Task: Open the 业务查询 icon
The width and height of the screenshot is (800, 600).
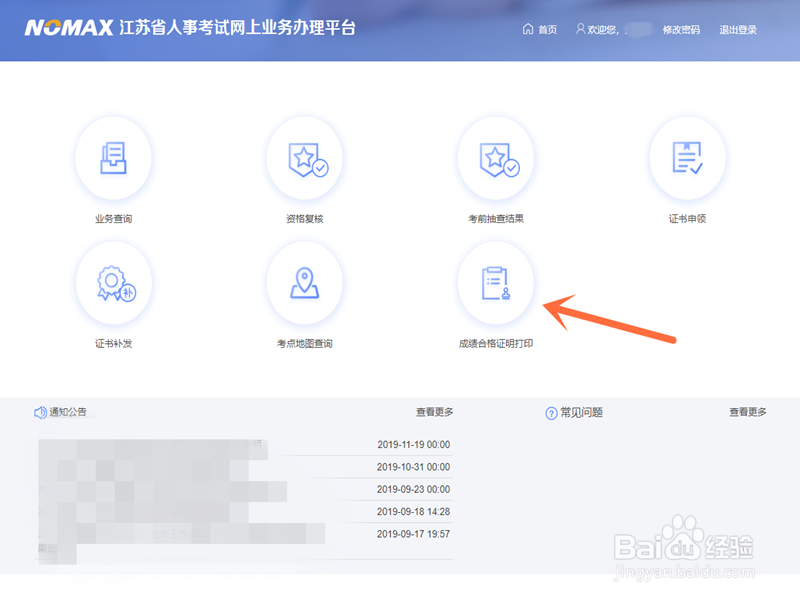Action: point(113,158)
